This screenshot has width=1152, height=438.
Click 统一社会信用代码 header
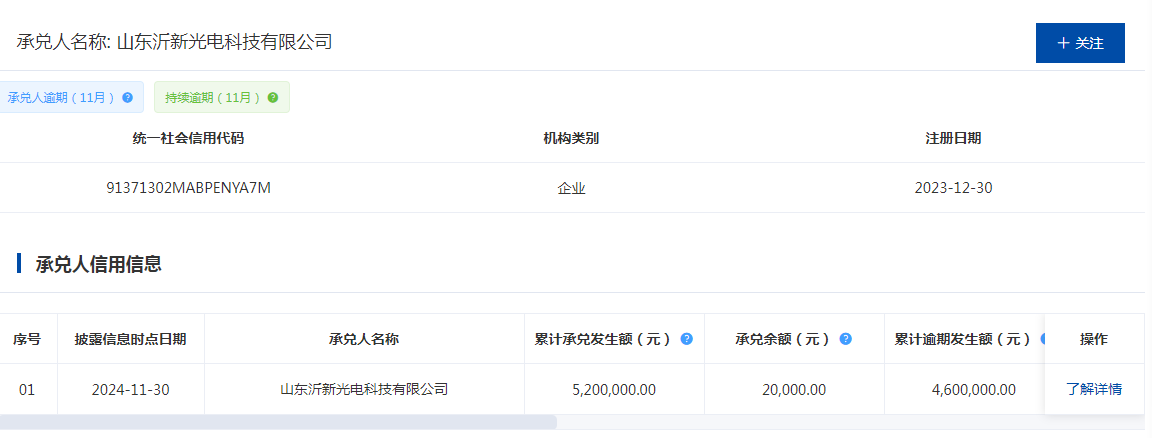coord(189,138)
